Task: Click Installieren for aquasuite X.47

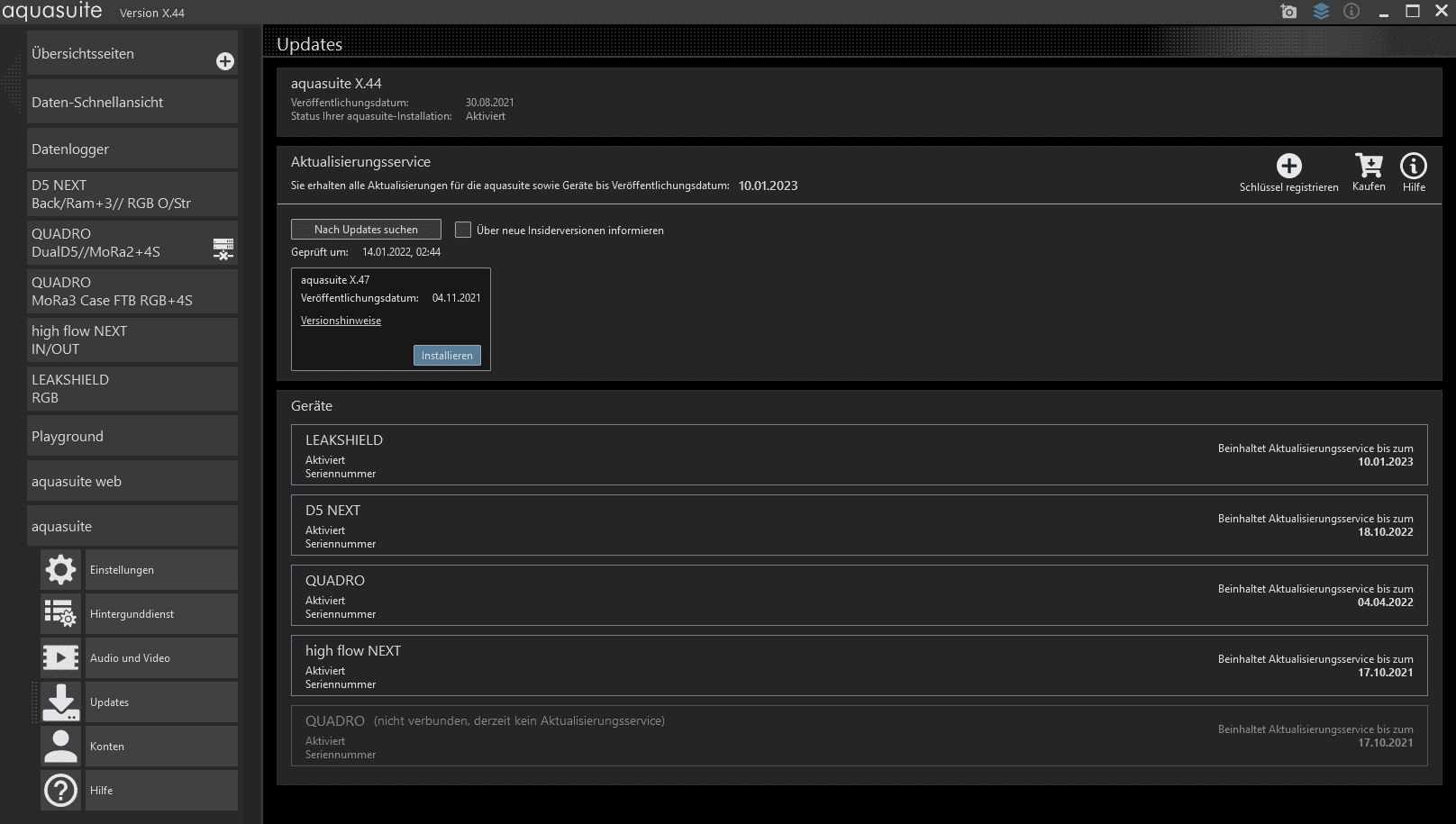Action: [447, 356]
